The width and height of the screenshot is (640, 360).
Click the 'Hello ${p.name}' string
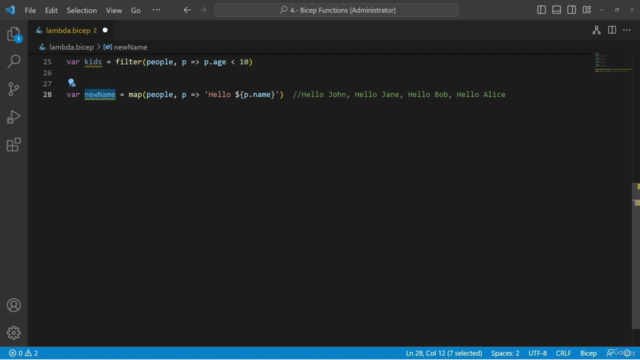click(x=242, y=95)
